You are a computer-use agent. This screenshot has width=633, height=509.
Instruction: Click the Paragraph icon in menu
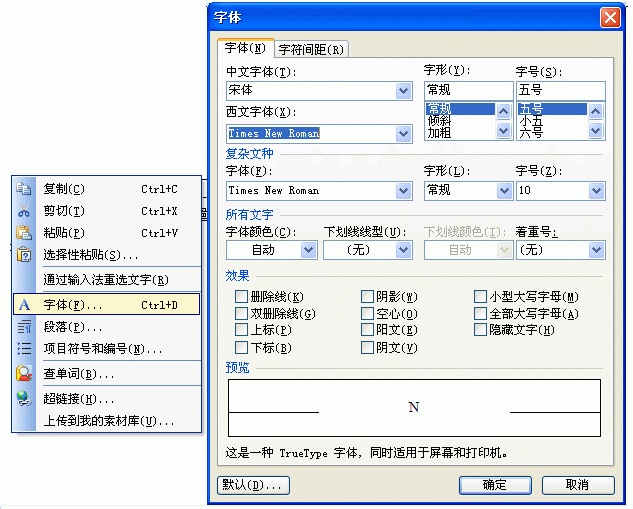click(25, 326)
